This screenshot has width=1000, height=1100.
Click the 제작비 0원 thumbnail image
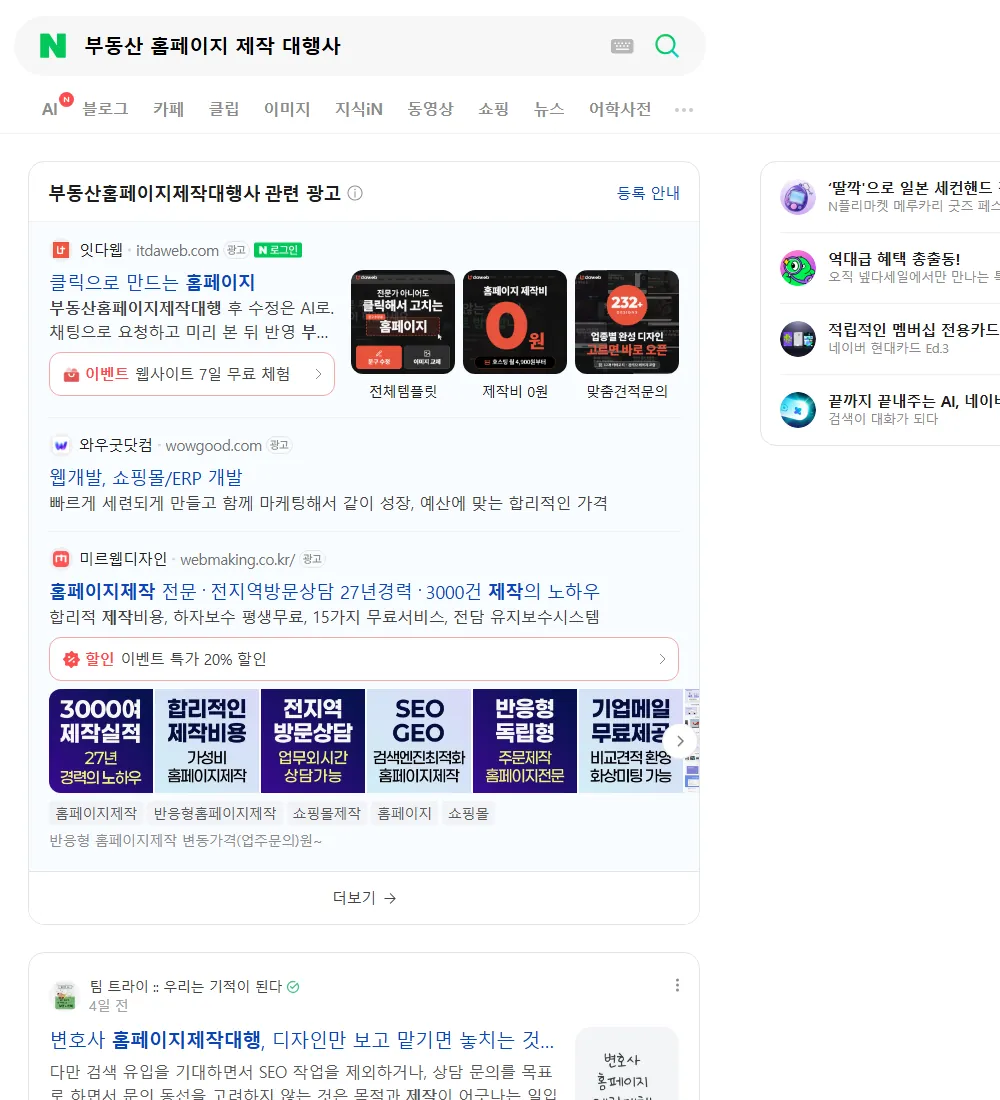(515, 322)
